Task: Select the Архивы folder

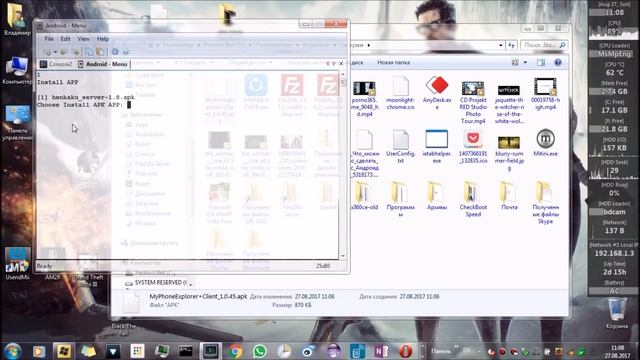Action: 437,196
